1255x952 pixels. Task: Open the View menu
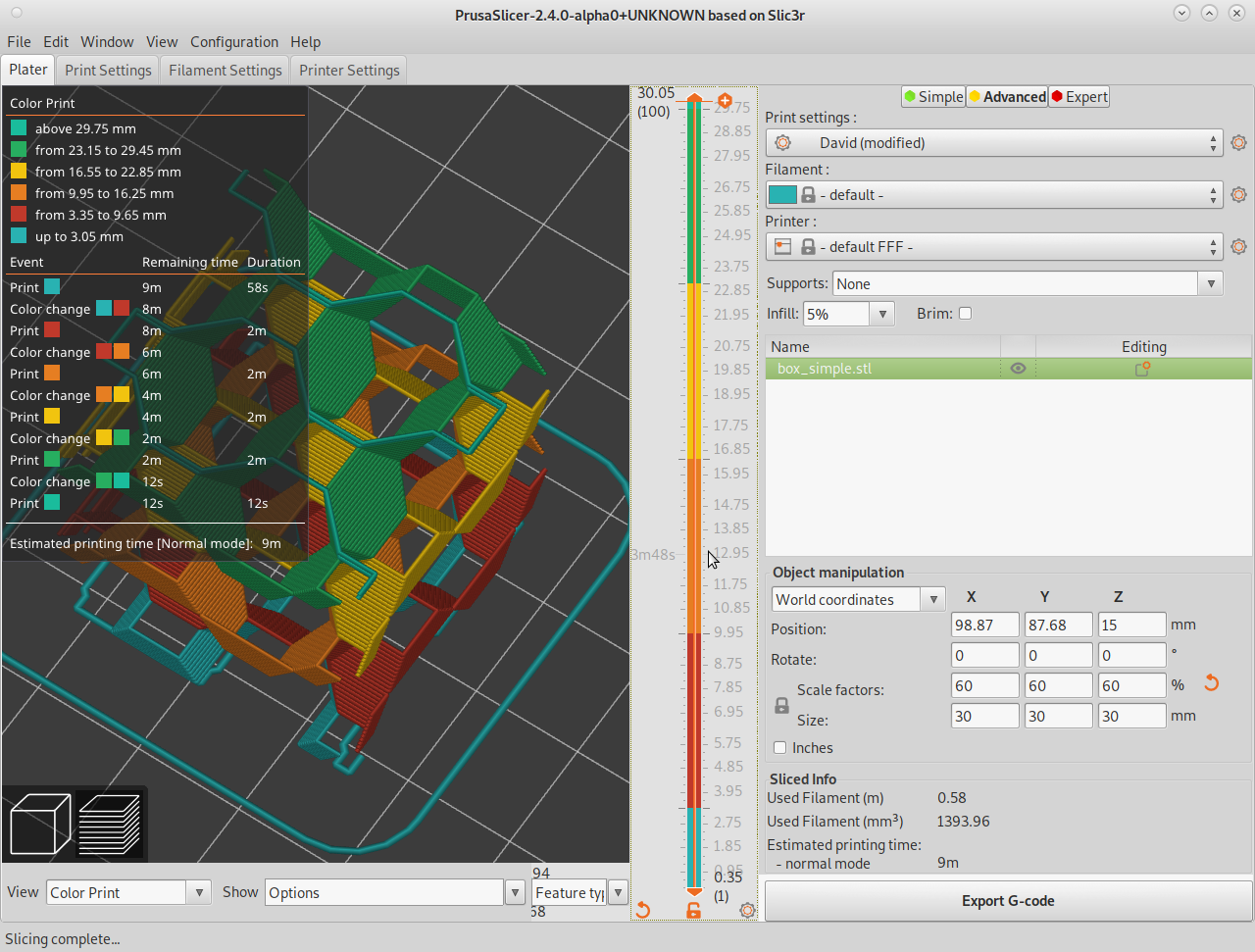[x=162, y=41]
